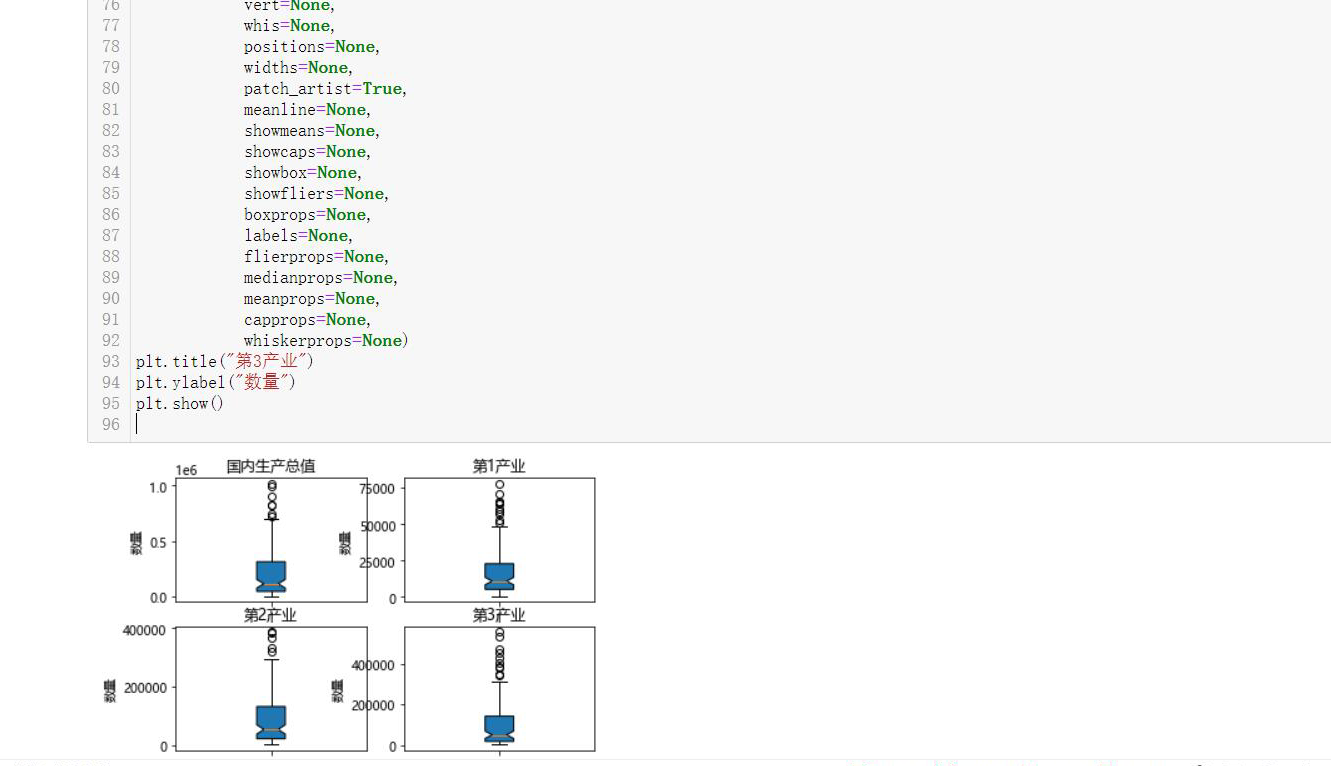Select the 第2产业 boxplot chart

click(271, 689)
